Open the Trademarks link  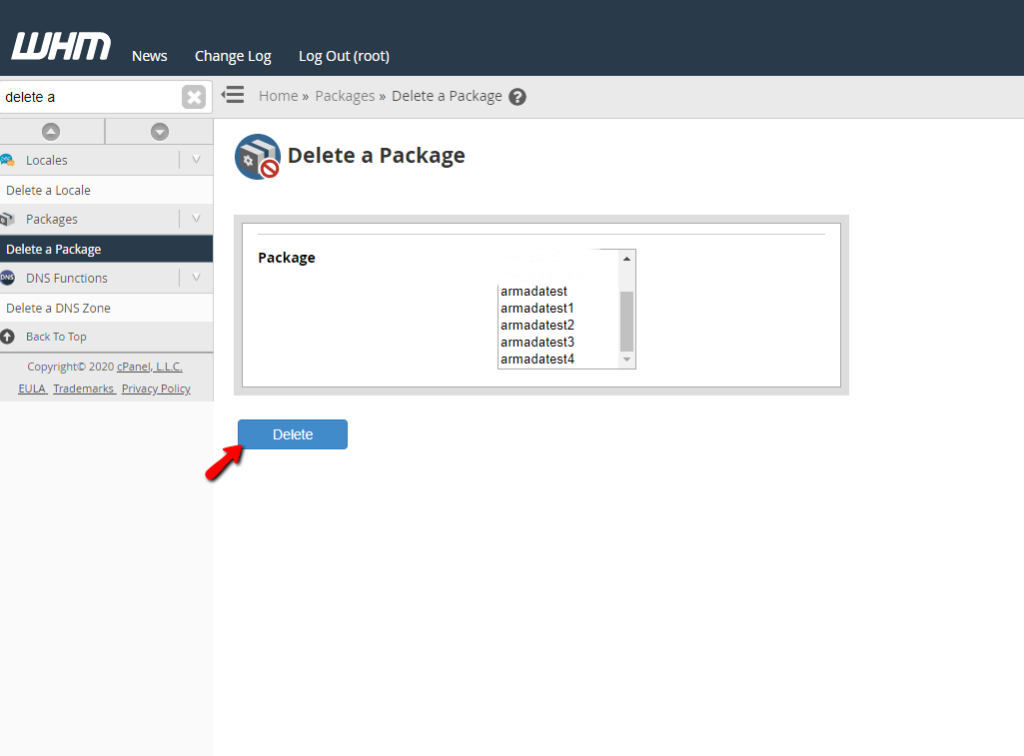point(84,388)
